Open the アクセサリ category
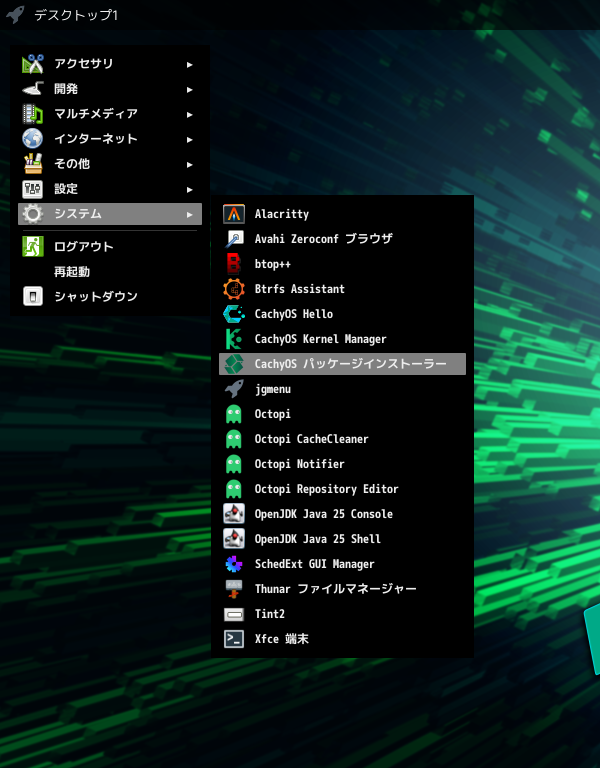600x768 pixels. point(110,64)
